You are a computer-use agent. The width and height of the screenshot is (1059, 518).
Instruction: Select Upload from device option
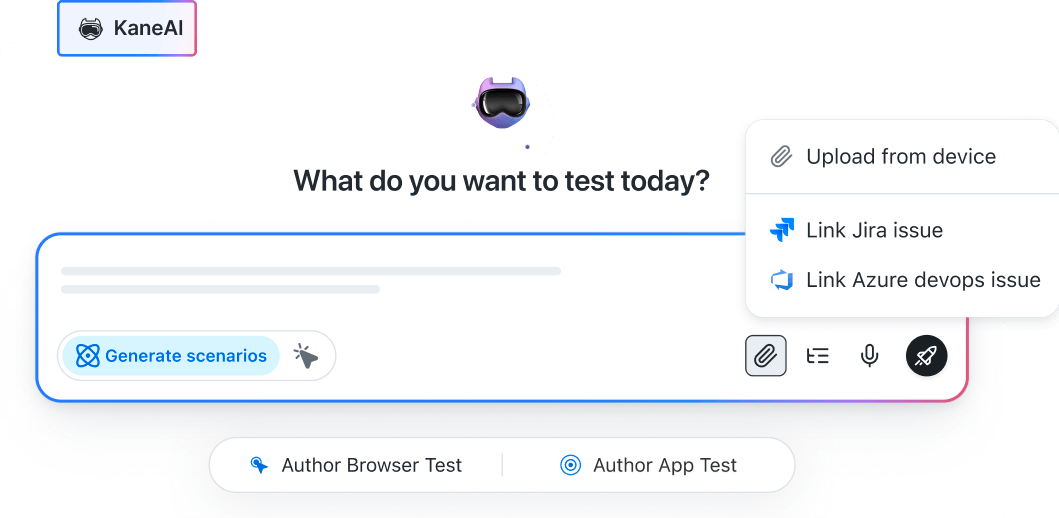(x=900, y=157)
